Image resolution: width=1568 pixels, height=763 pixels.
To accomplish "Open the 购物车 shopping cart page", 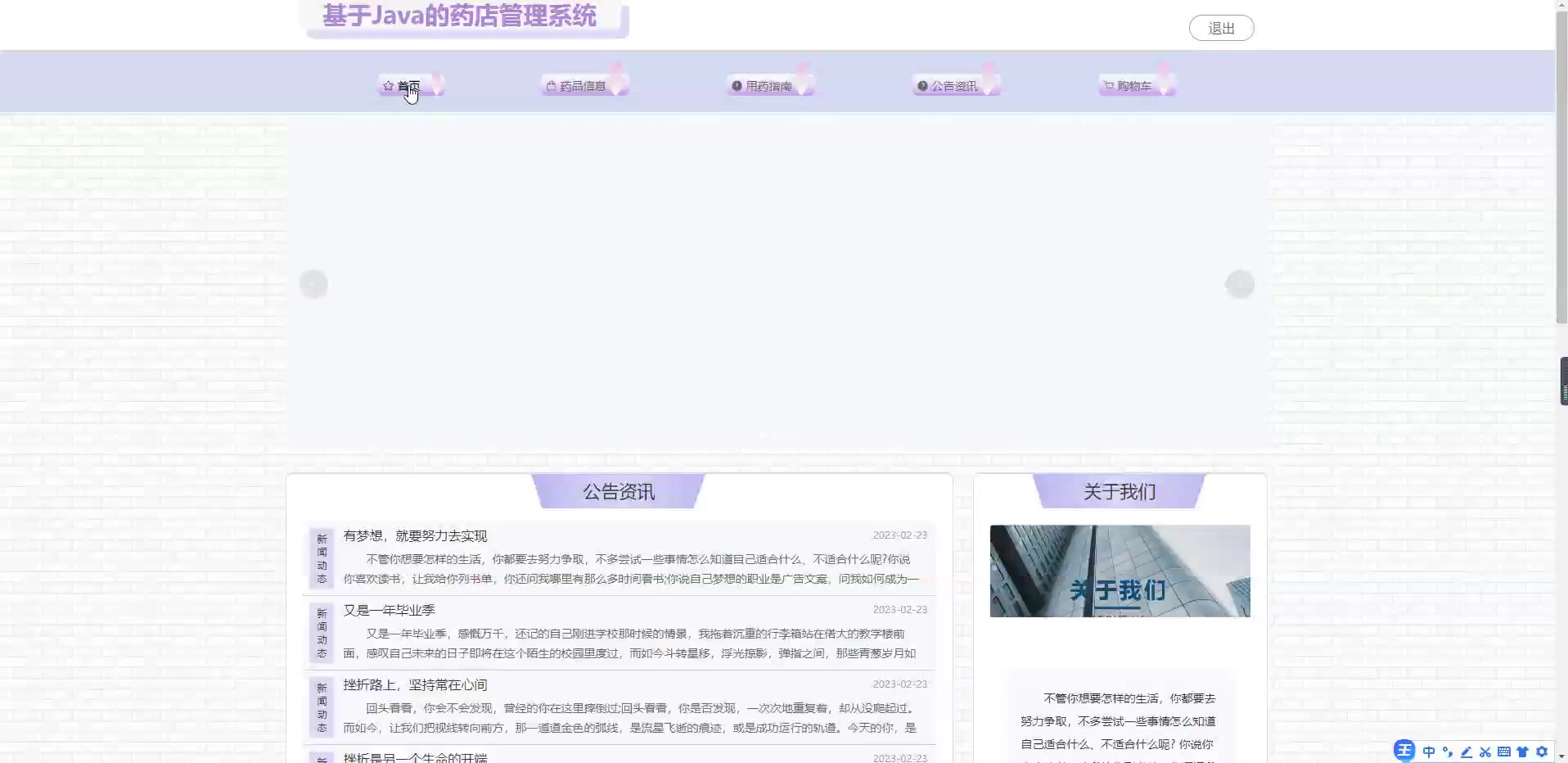I will (1133, 86).
